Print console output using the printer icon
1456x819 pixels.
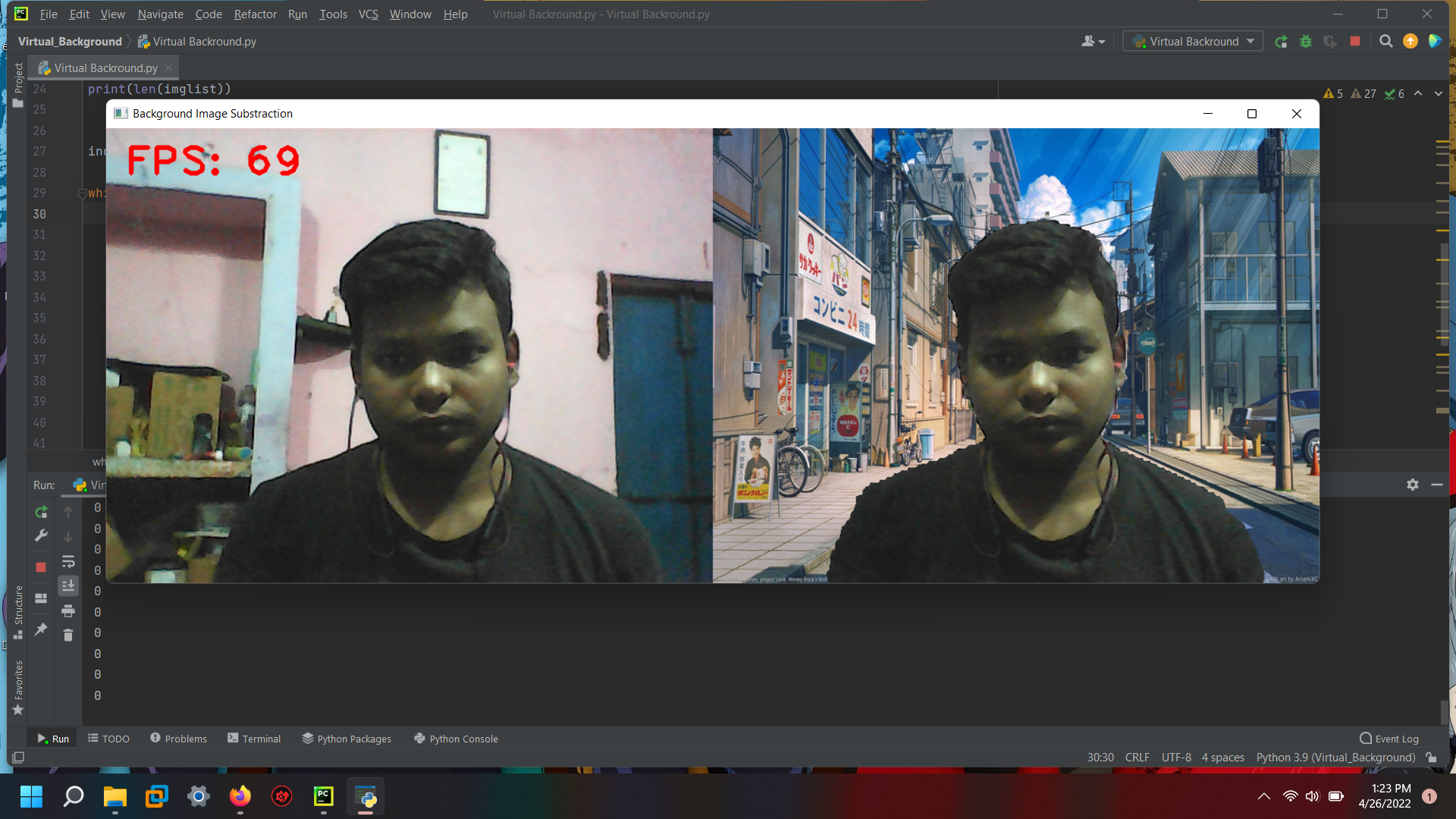point(68,610)
